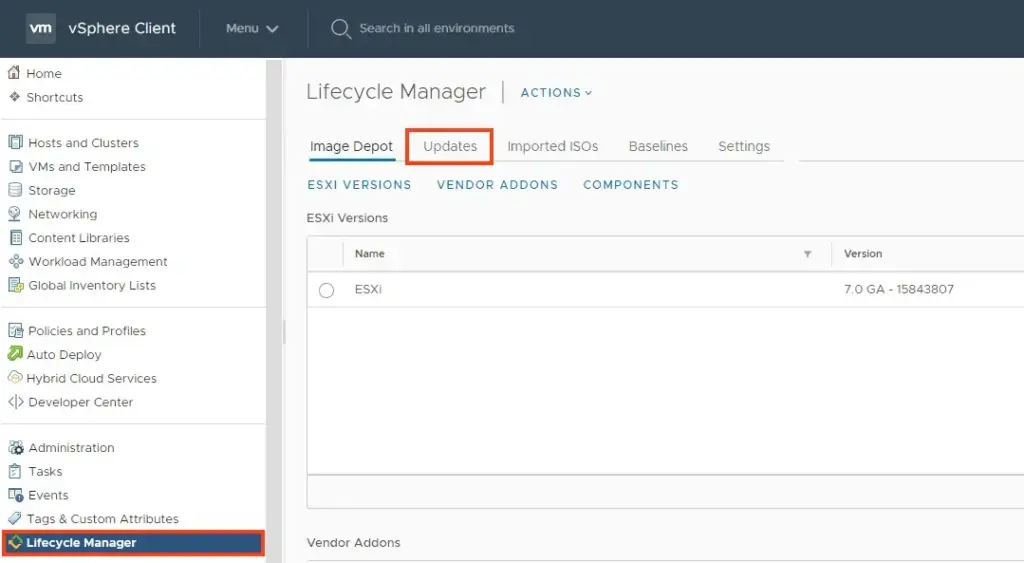Jump to VENDOR ADDONS section
This screenshot has width=1024, height=563.
[498, 185]
